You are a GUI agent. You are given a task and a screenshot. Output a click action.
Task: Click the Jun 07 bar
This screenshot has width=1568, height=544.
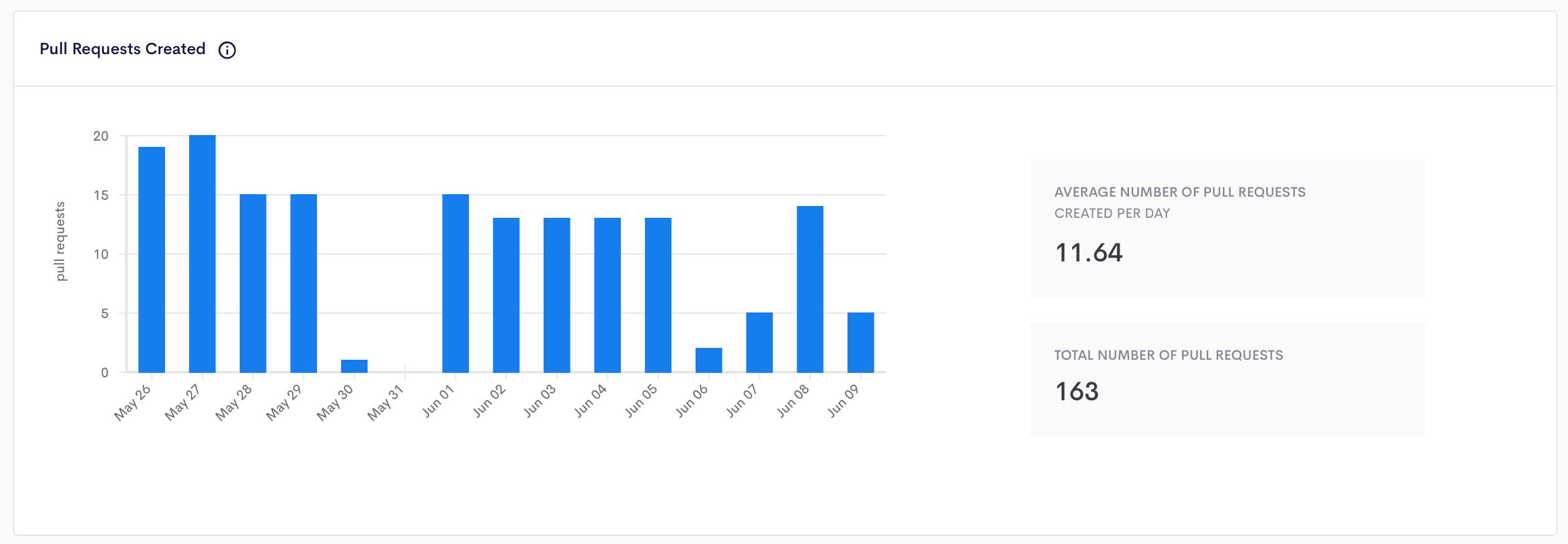[759, 342]
